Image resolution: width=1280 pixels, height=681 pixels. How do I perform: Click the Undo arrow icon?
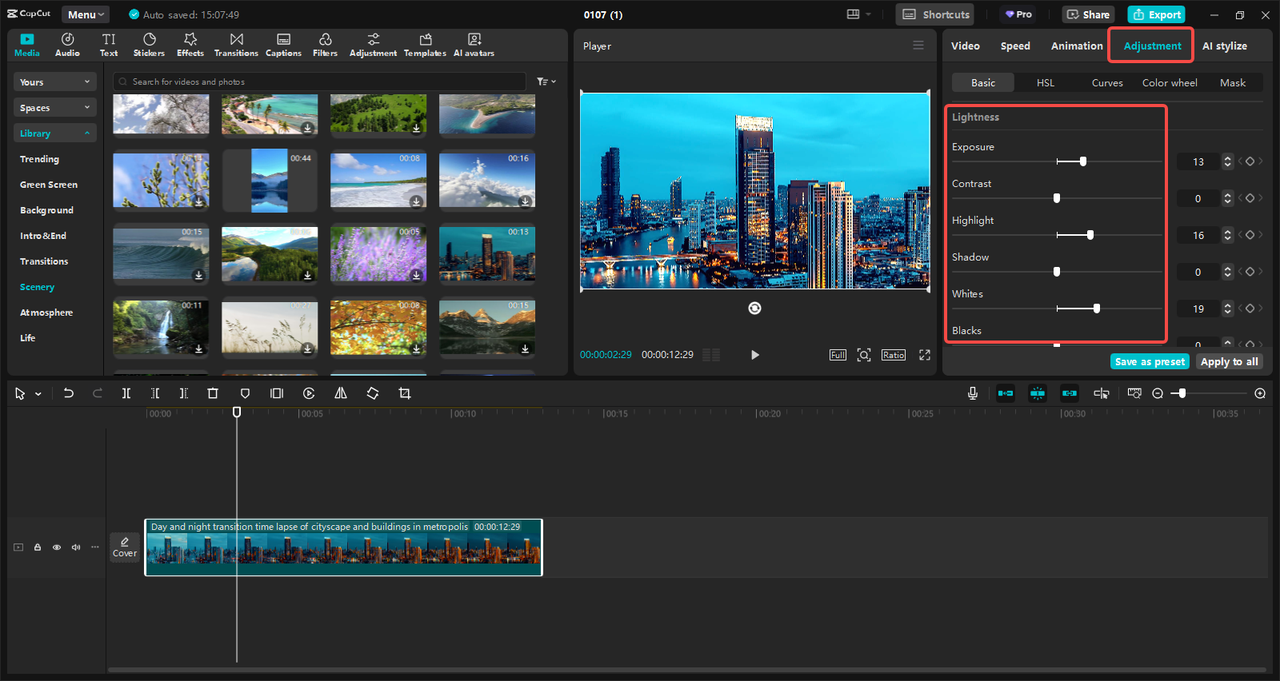click(x=68, y=394)
